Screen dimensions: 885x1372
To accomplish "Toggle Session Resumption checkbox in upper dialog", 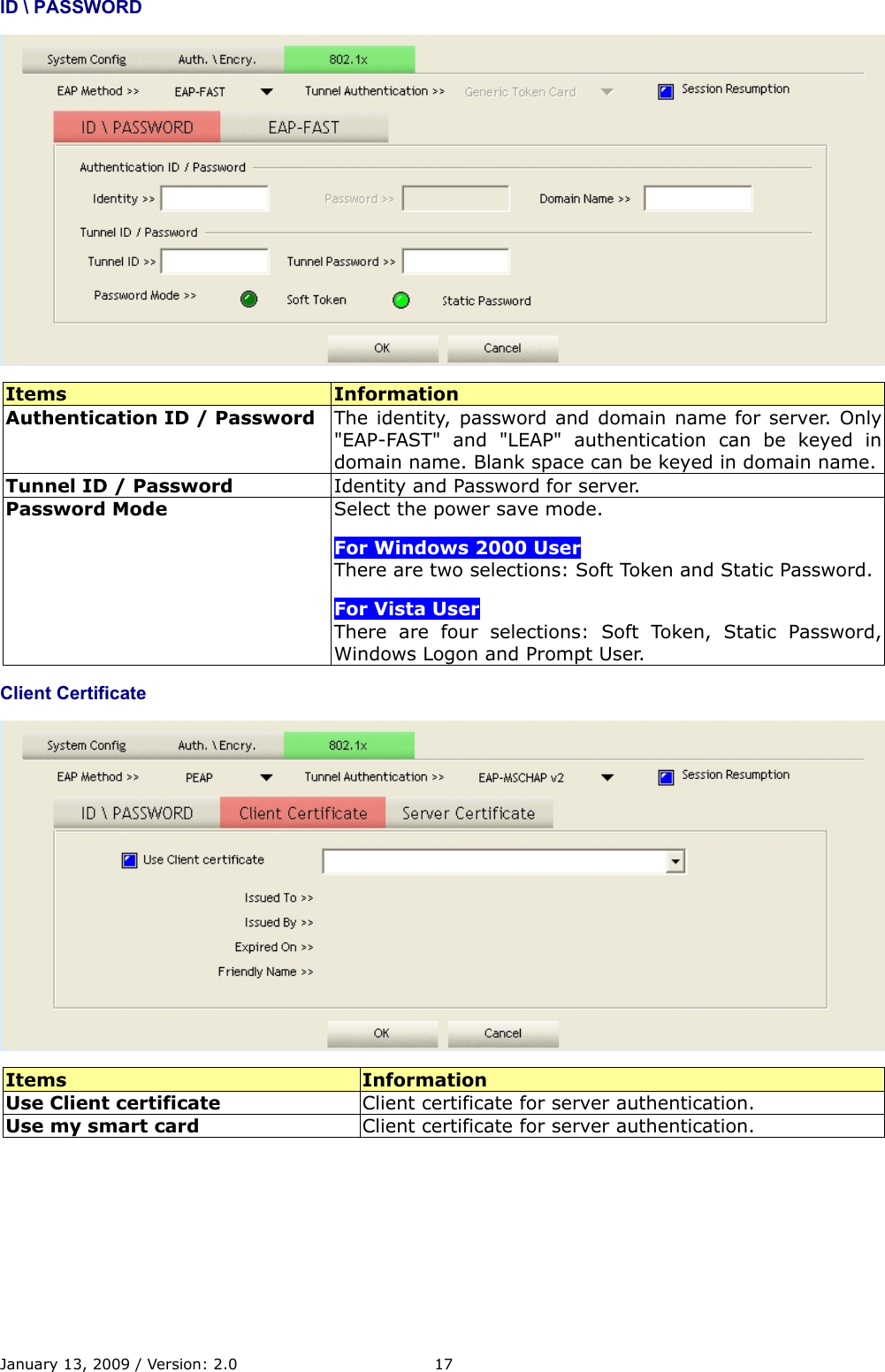I will (666, 91).
